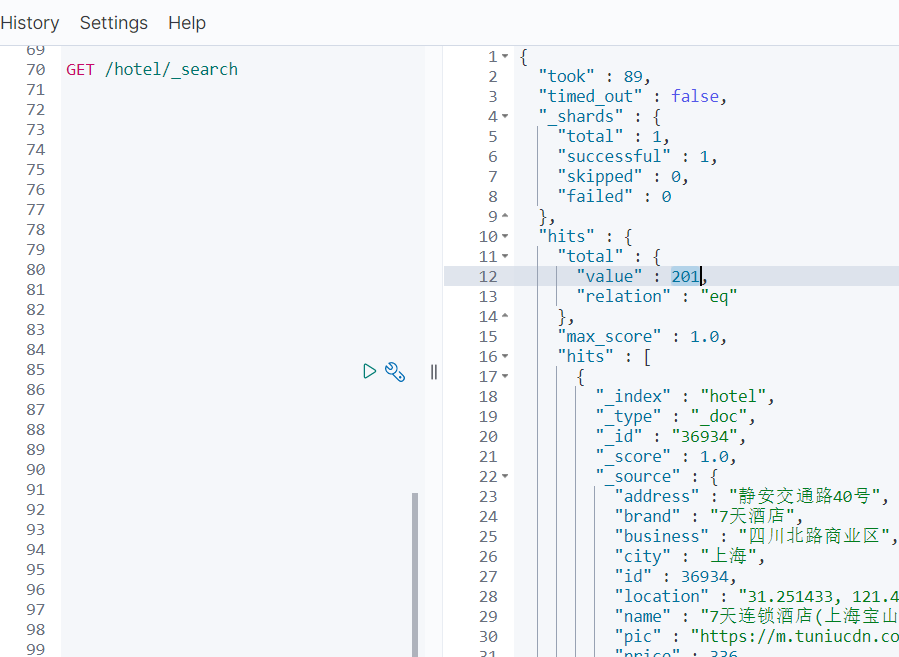This screenshot has width=899, height=657.
Task: Open the Help menu item
Action: [x=187, y=23]
